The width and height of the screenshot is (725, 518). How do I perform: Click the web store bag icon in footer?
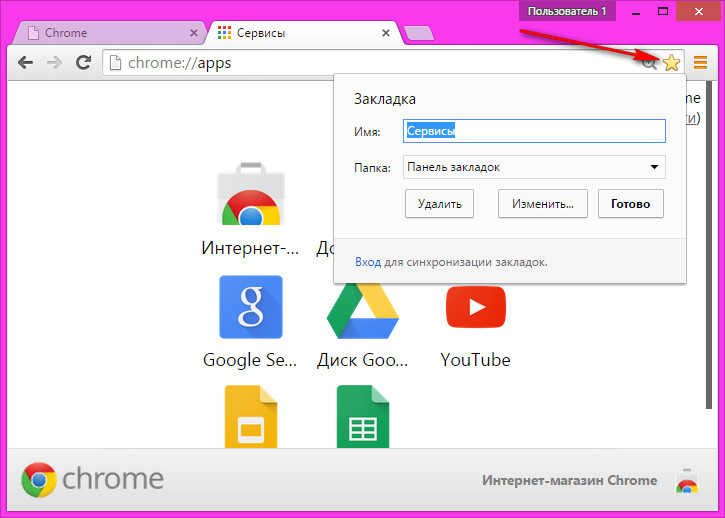point(687,481)
